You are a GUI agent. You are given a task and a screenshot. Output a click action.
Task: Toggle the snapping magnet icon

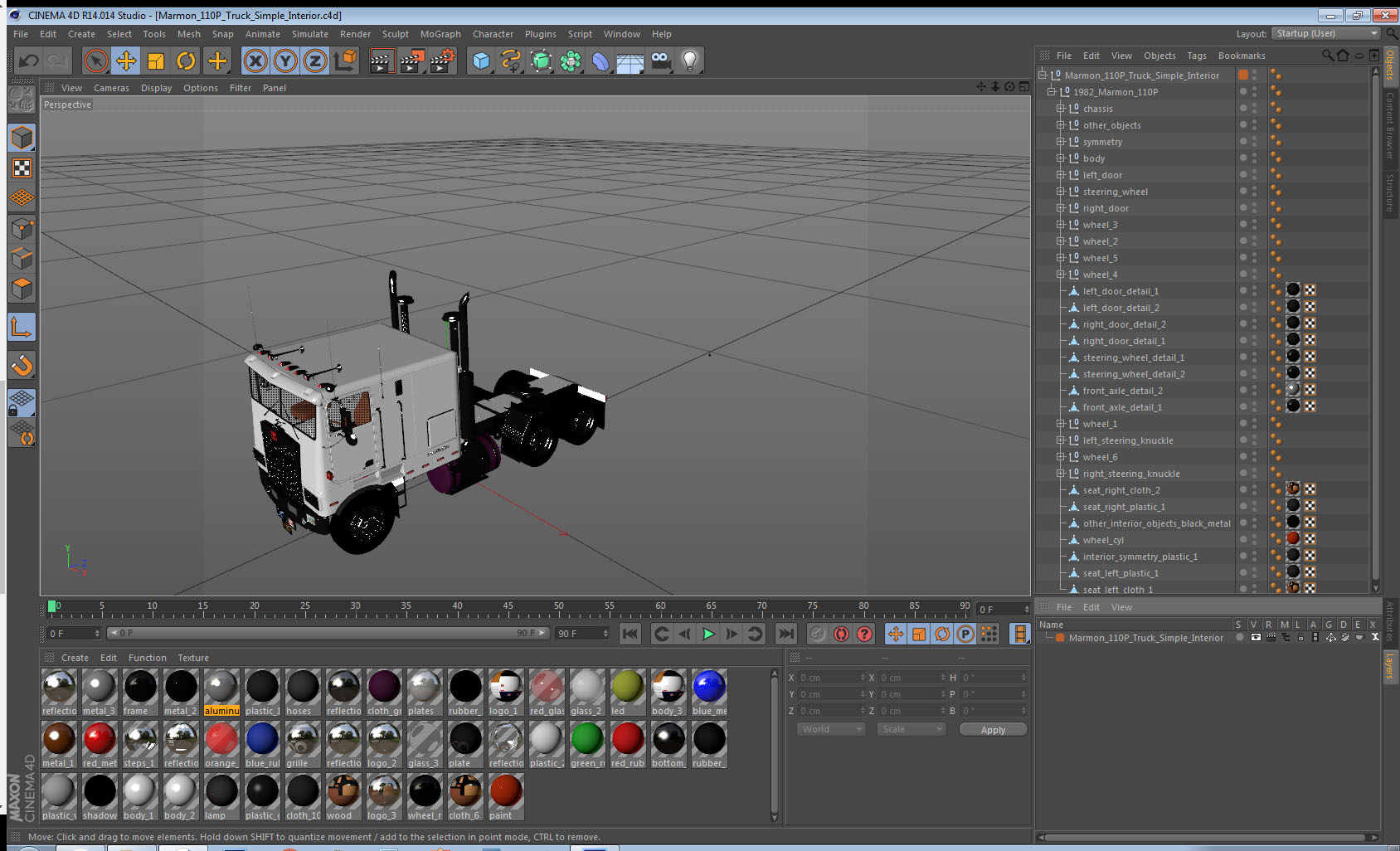click(x=22, y=365)
